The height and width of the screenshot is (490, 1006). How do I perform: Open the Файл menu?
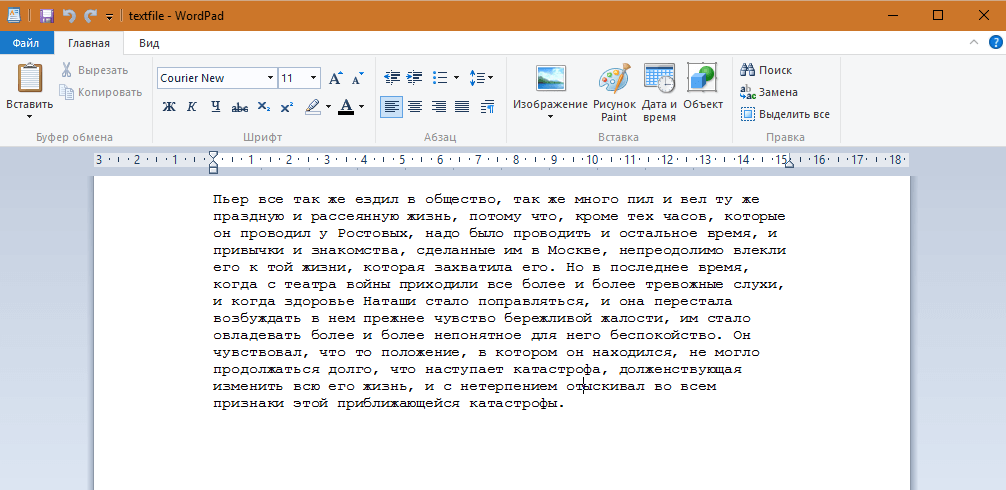26,44
